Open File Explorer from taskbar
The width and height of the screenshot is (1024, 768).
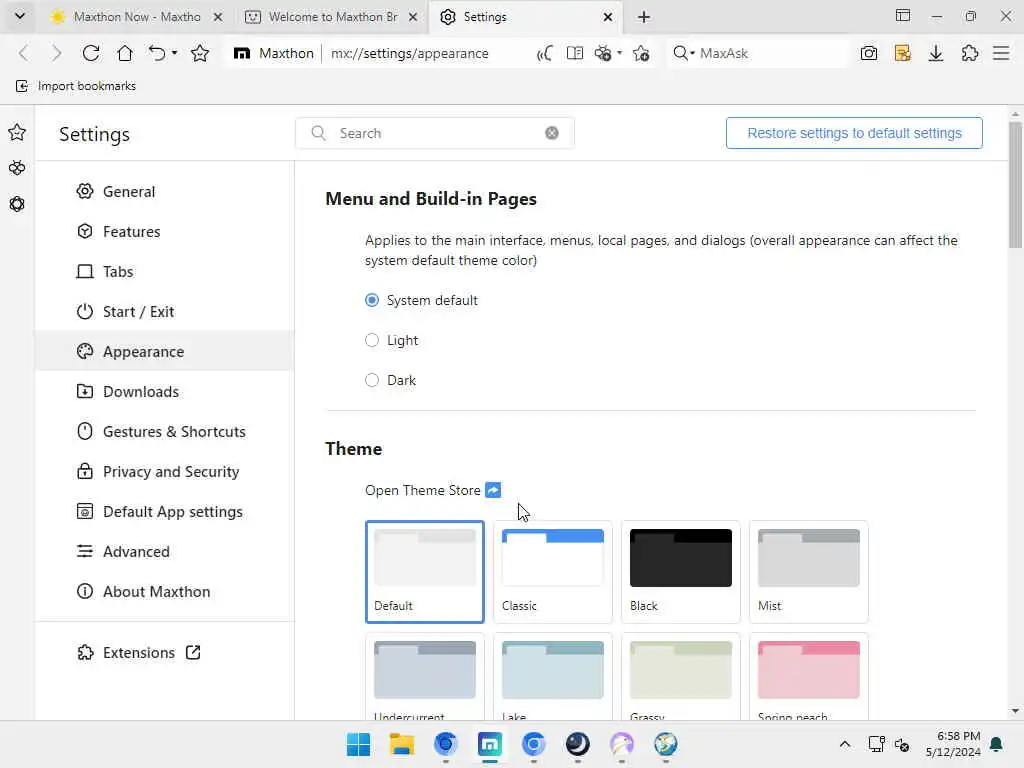402,744
